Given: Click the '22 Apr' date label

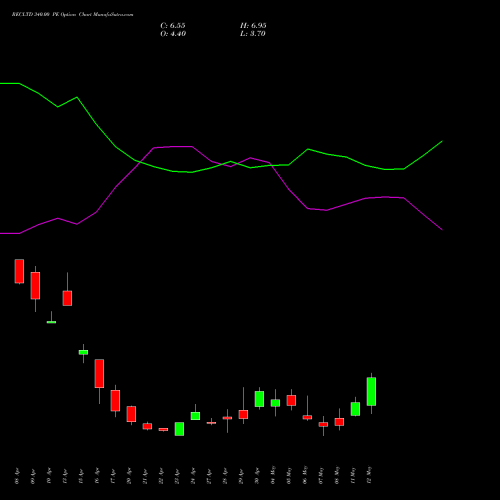Looking at the screenshot, I should [x=161, y=476].
